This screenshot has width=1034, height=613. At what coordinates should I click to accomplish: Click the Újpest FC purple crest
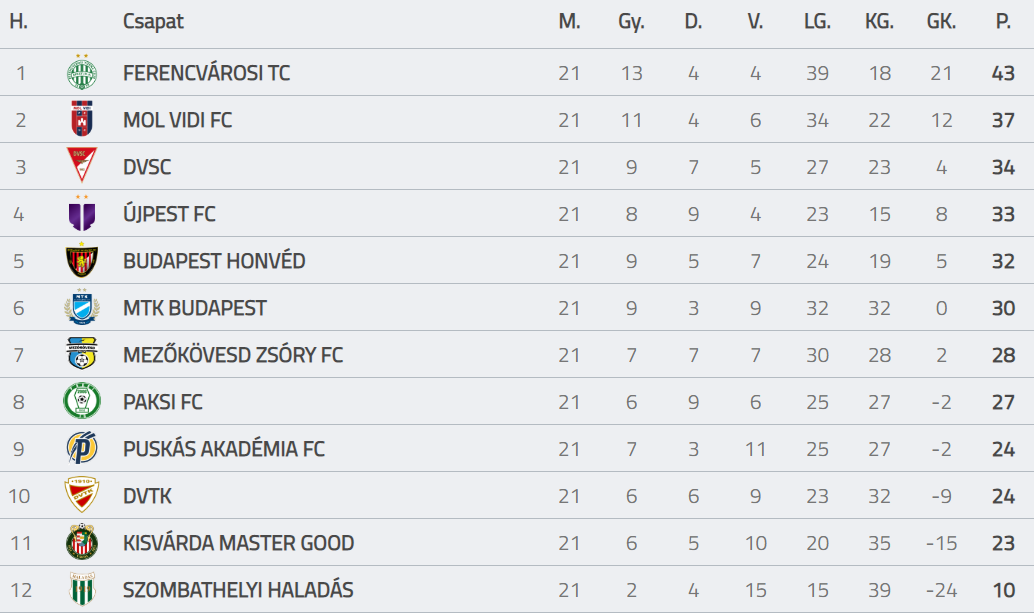(82, 213)
